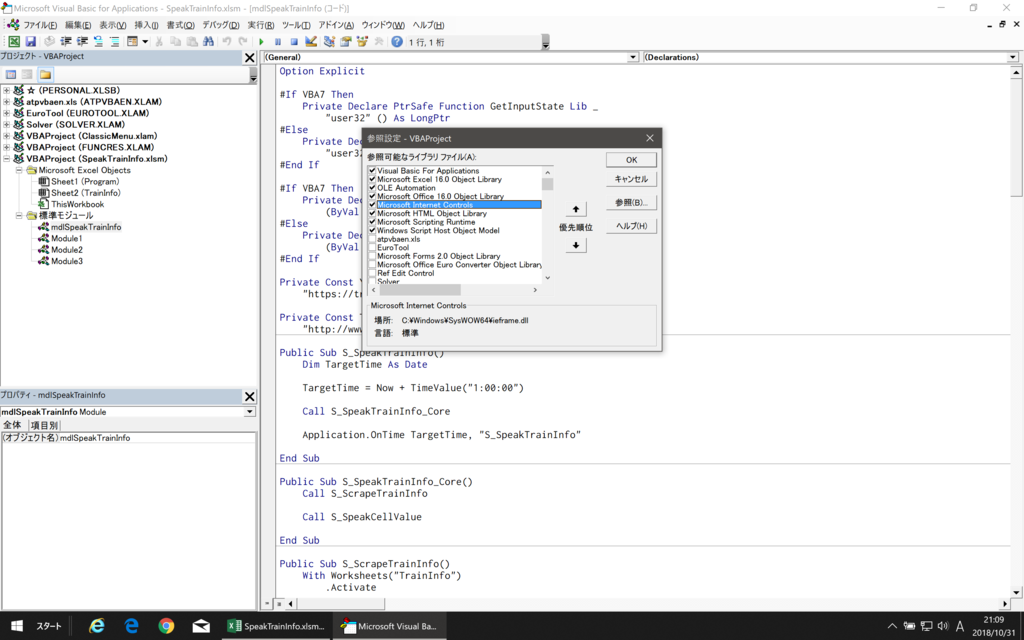Undo the last action
Screen dimensions: 1024x640
(227, 42)
